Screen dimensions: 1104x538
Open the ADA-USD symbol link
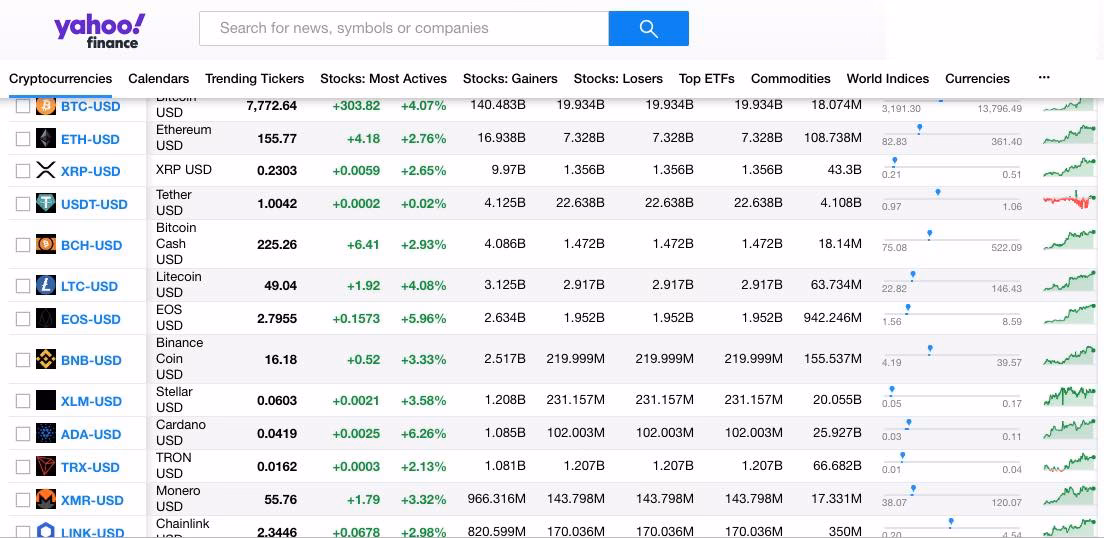click(x=91, y=434)
